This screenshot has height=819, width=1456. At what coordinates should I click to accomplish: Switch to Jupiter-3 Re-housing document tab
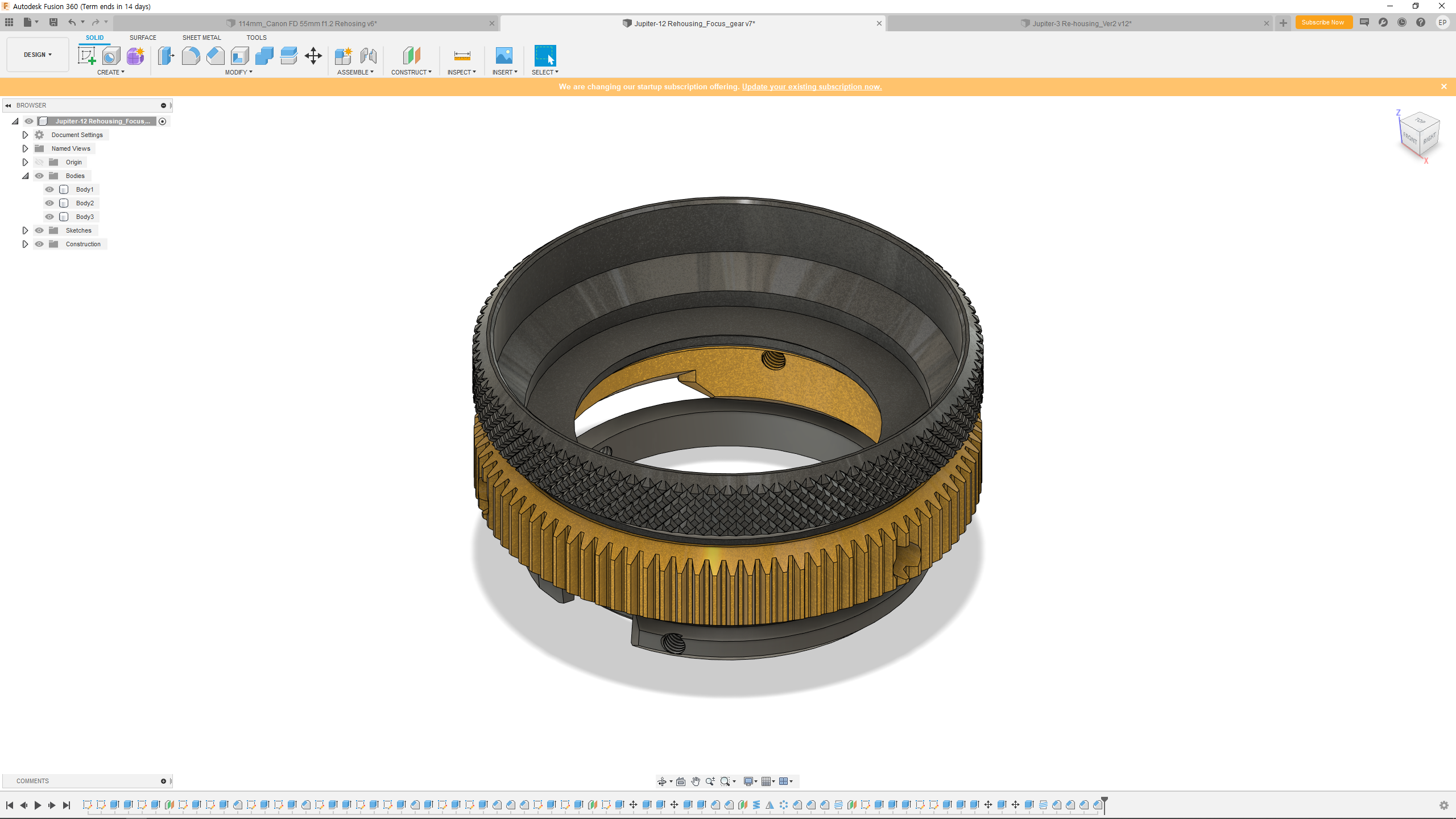click(1081, 23)
